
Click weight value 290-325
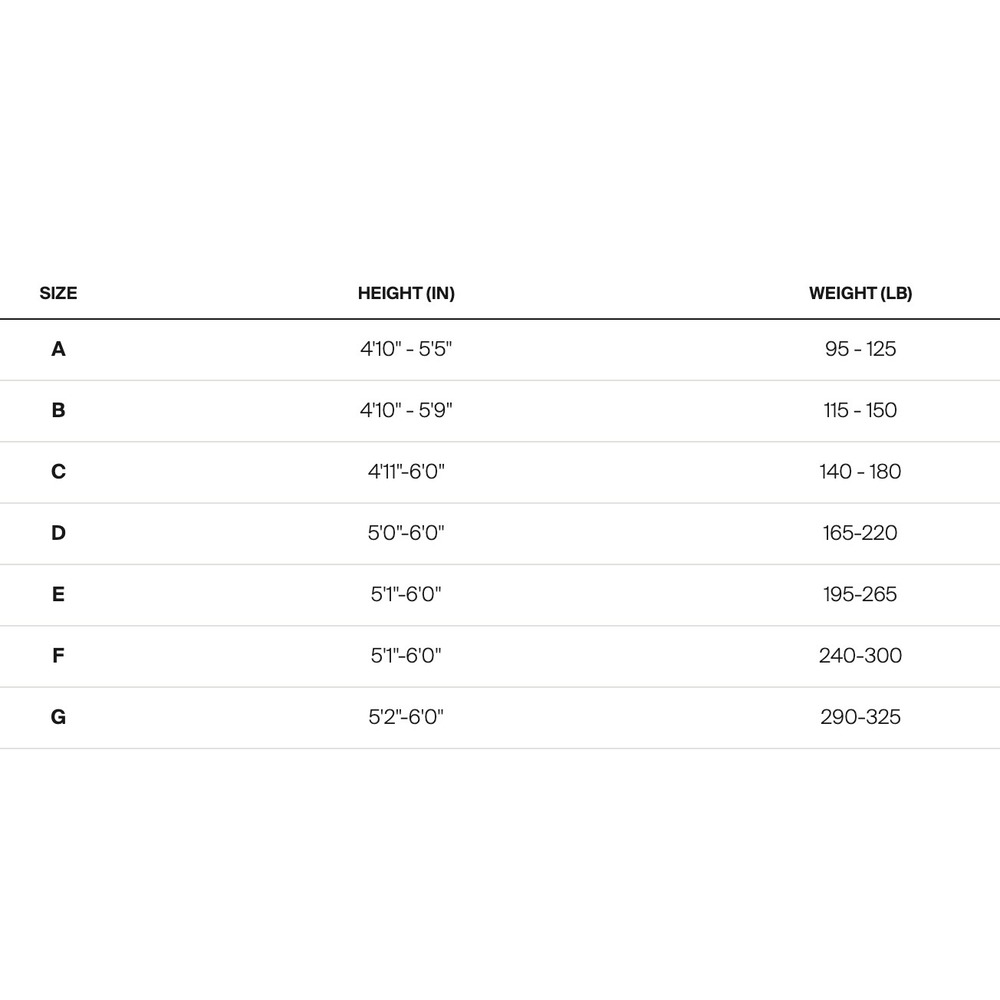860,717
